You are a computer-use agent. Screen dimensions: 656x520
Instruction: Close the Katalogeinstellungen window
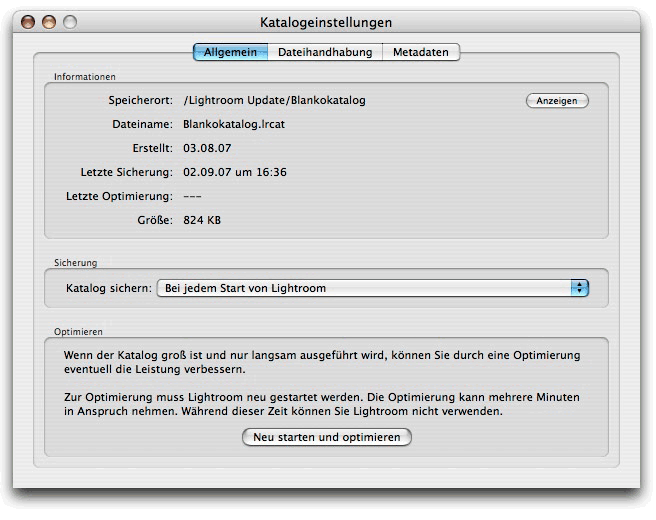pos(28,22)
